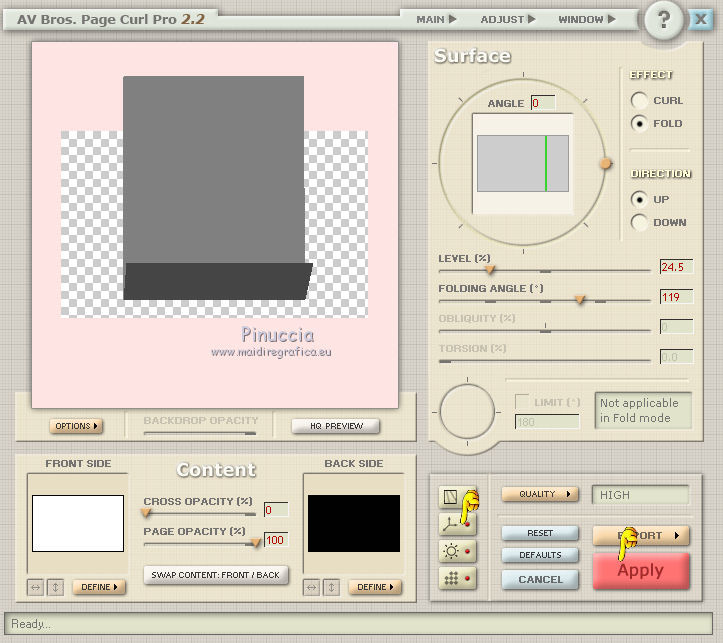Enable the LIMIT checkbox

(522, 401)
